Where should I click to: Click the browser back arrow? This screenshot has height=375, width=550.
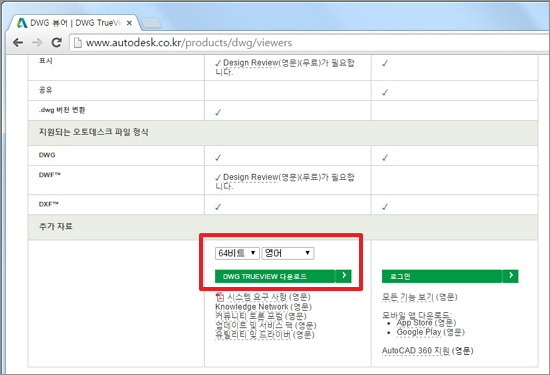pos(18,43)
